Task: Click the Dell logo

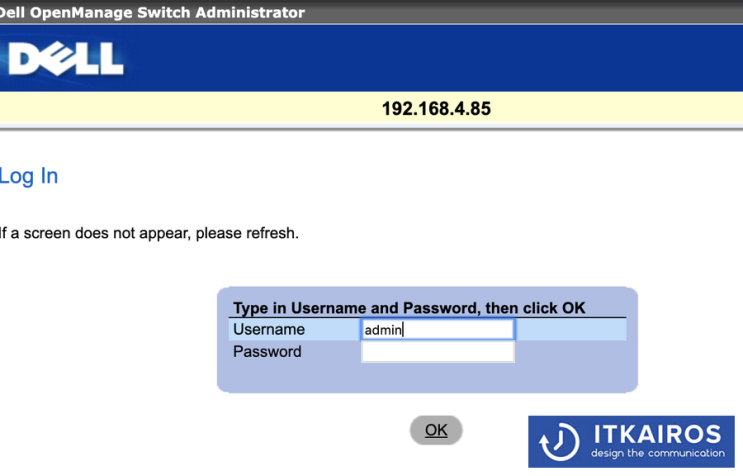Action: pyautogui.click(x=64, y=58)
